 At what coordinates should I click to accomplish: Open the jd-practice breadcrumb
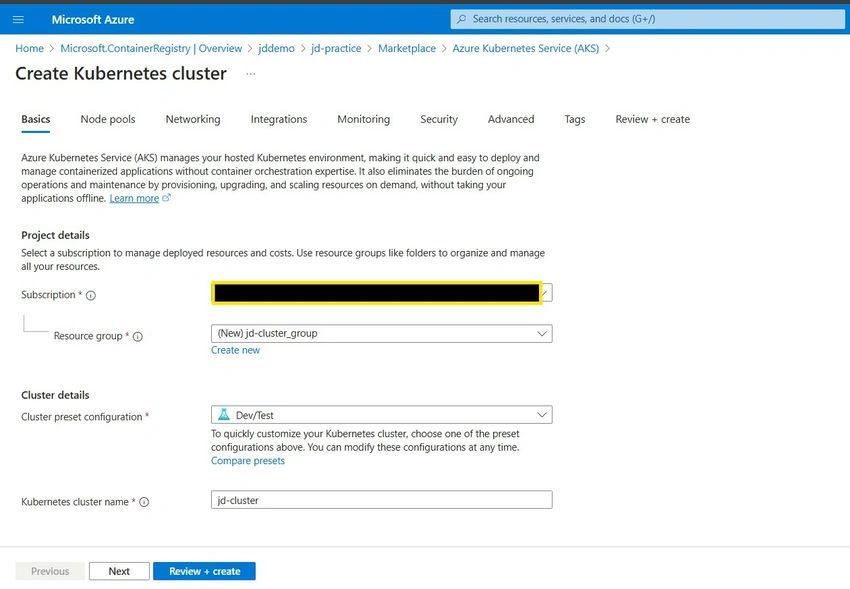(x=336, y=48)
